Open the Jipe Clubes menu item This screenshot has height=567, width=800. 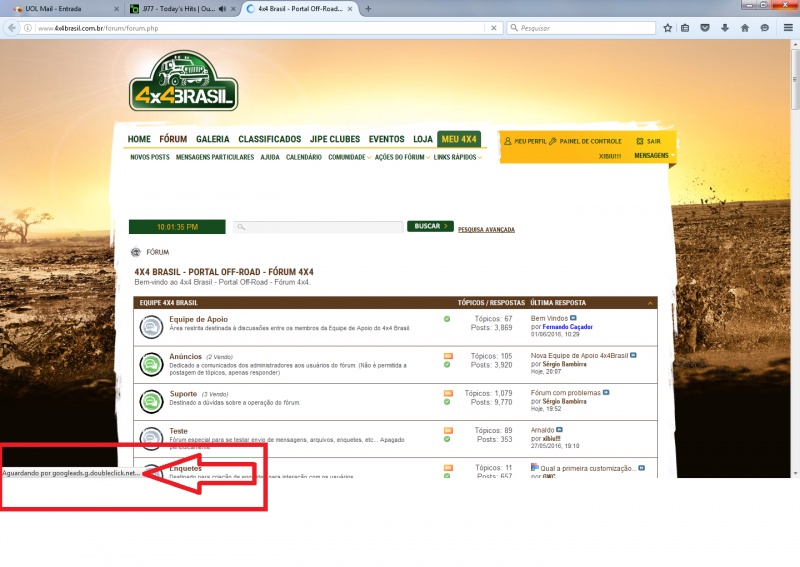[335, 139]
